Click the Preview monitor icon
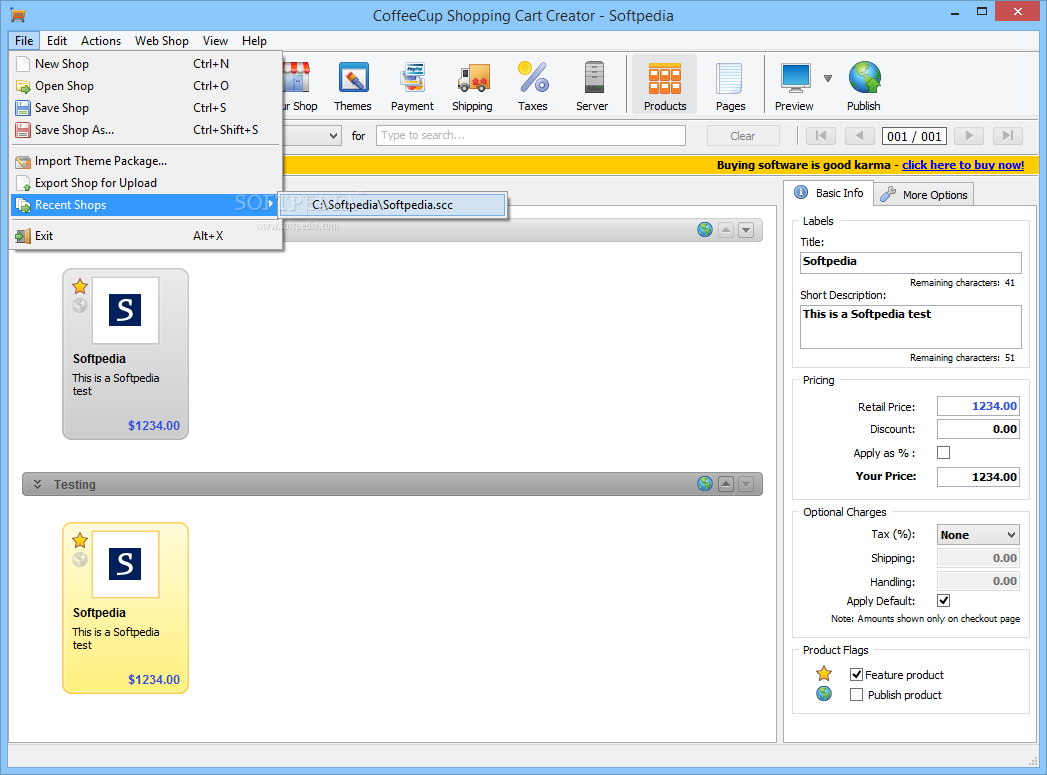1047x775 pixels. click(795, 85)
